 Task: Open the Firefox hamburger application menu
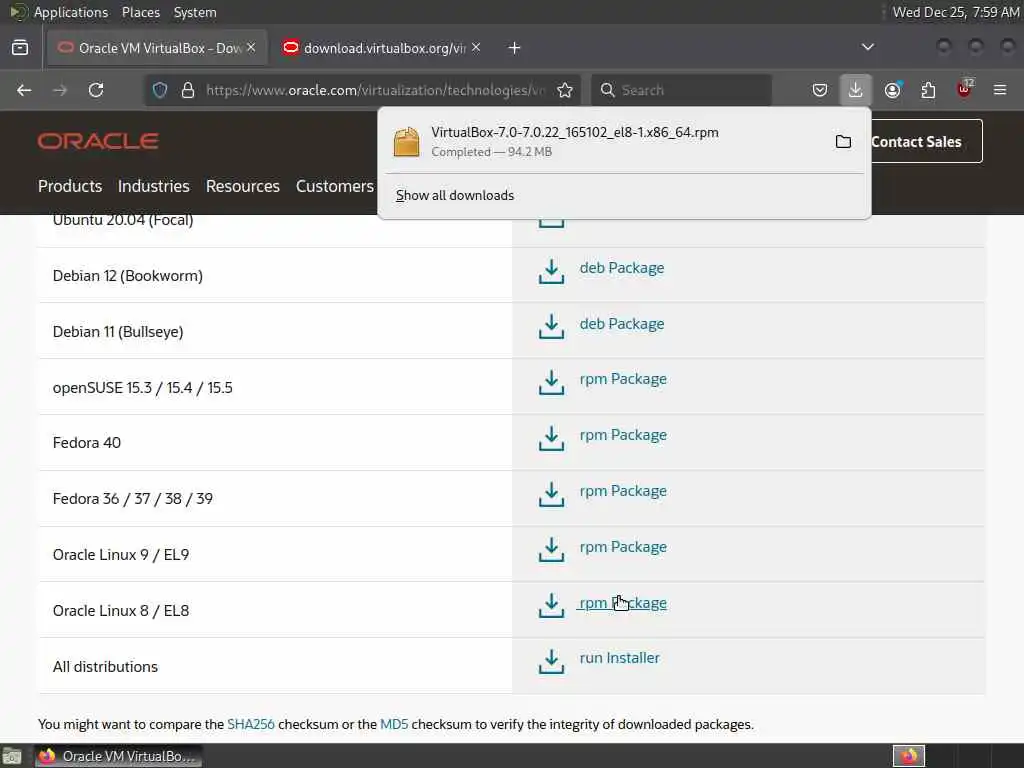tap(1000, 90)
